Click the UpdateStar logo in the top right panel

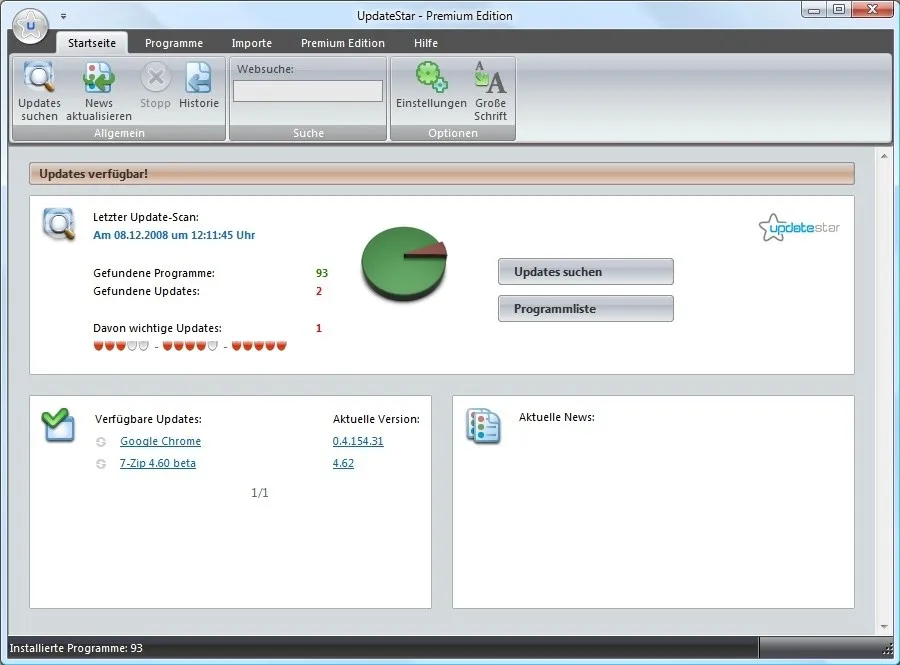coord(798,227)
